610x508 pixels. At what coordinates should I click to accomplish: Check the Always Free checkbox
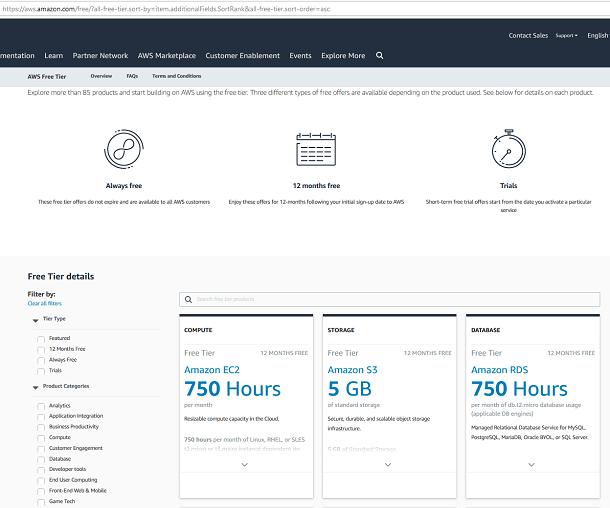tap(41, 361)
